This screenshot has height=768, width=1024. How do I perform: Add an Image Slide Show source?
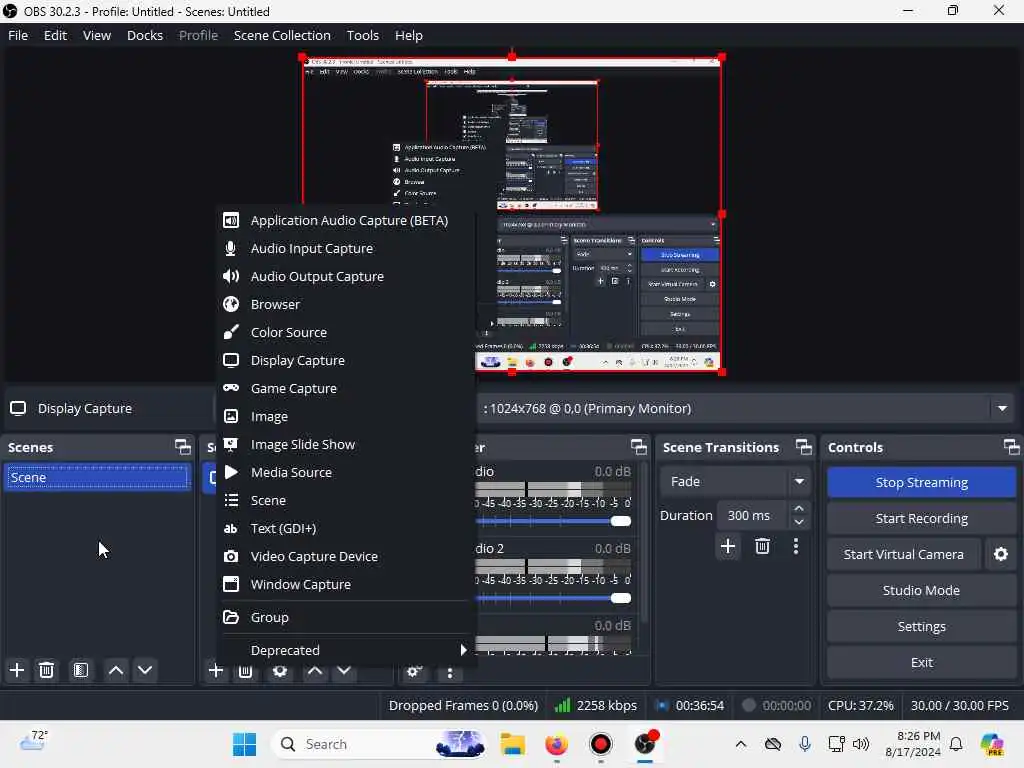pyautogui.click(x=346, y=445)
